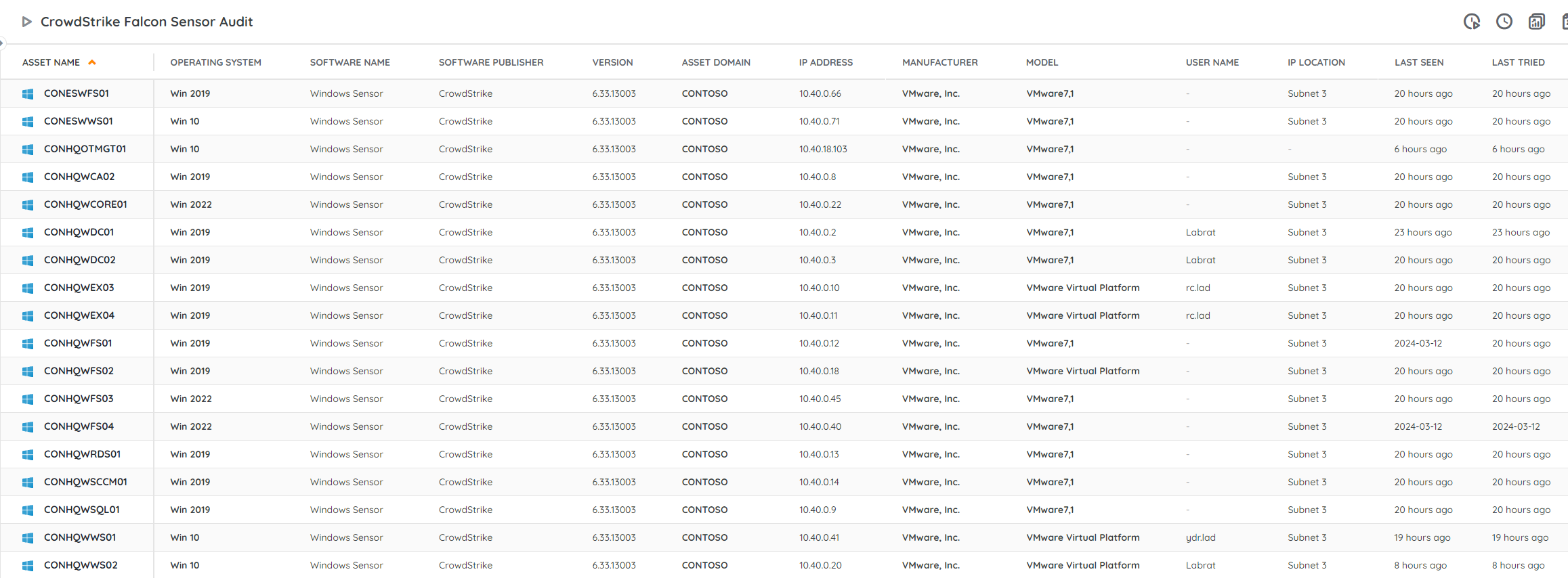The height and width of the screenshot is (578, 1568).
Task: Click 19 hours ago Last Seen cell
Action: pyautogui.click(x=1422, y=537)
